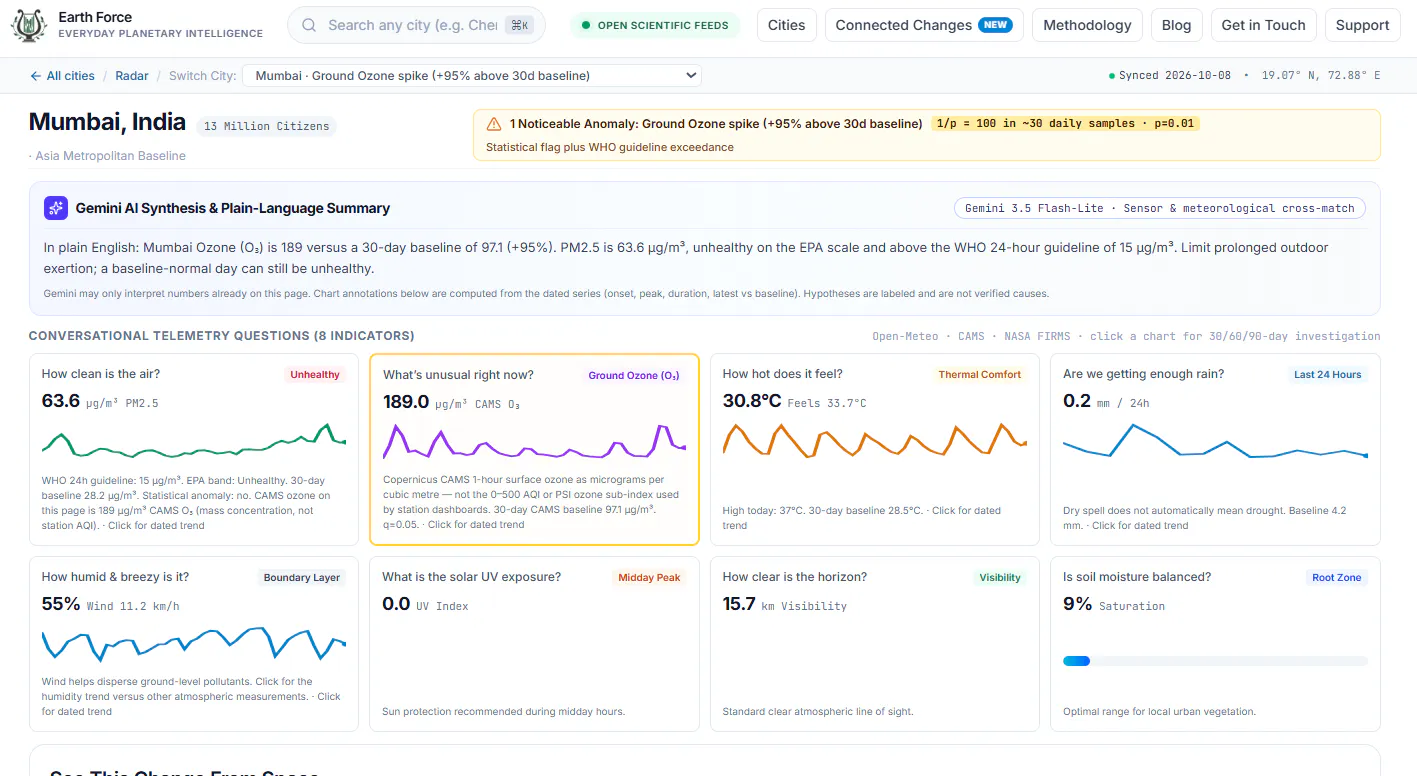Viewport: 1417px width, 776px height.
Task: Open the Cities nav item
Action: [x=786, y=25]
